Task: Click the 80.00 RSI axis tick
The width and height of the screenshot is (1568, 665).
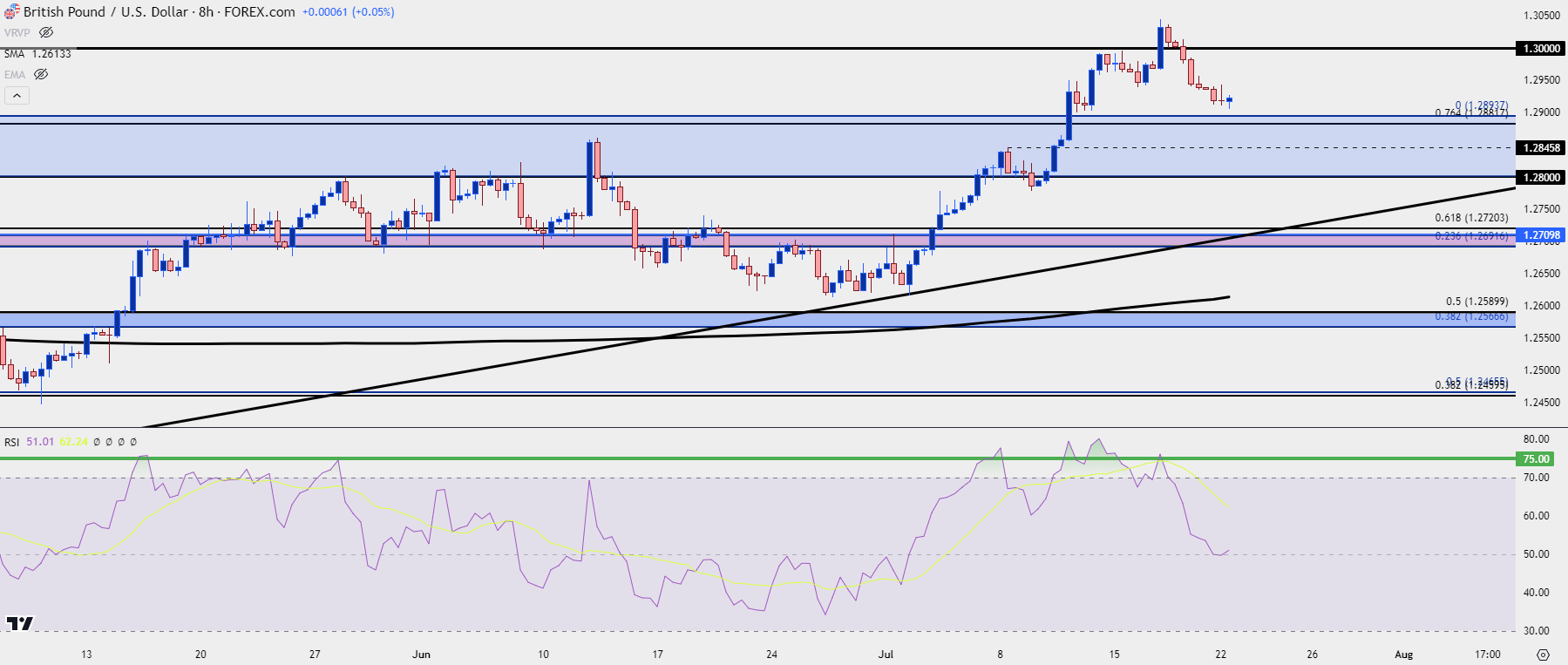Action: click(x=1536, y=439)
